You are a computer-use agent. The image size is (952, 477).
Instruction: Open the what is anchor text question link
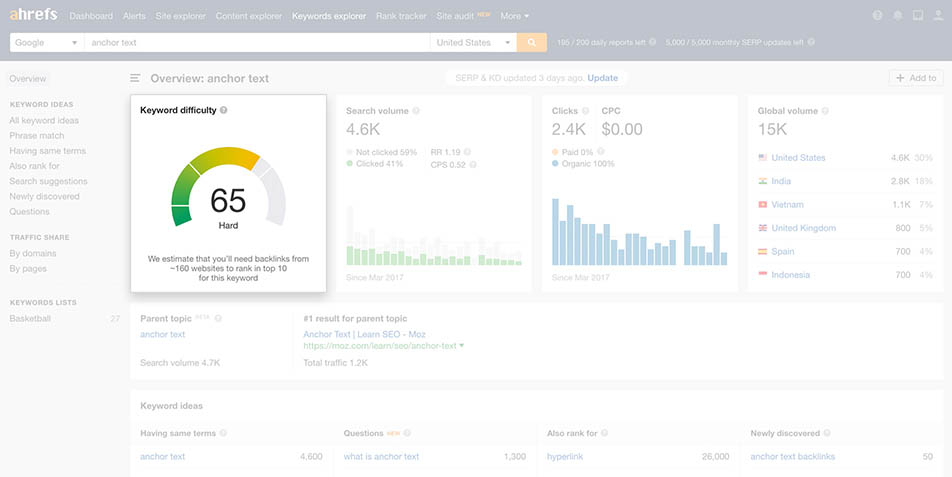(381, 456)
